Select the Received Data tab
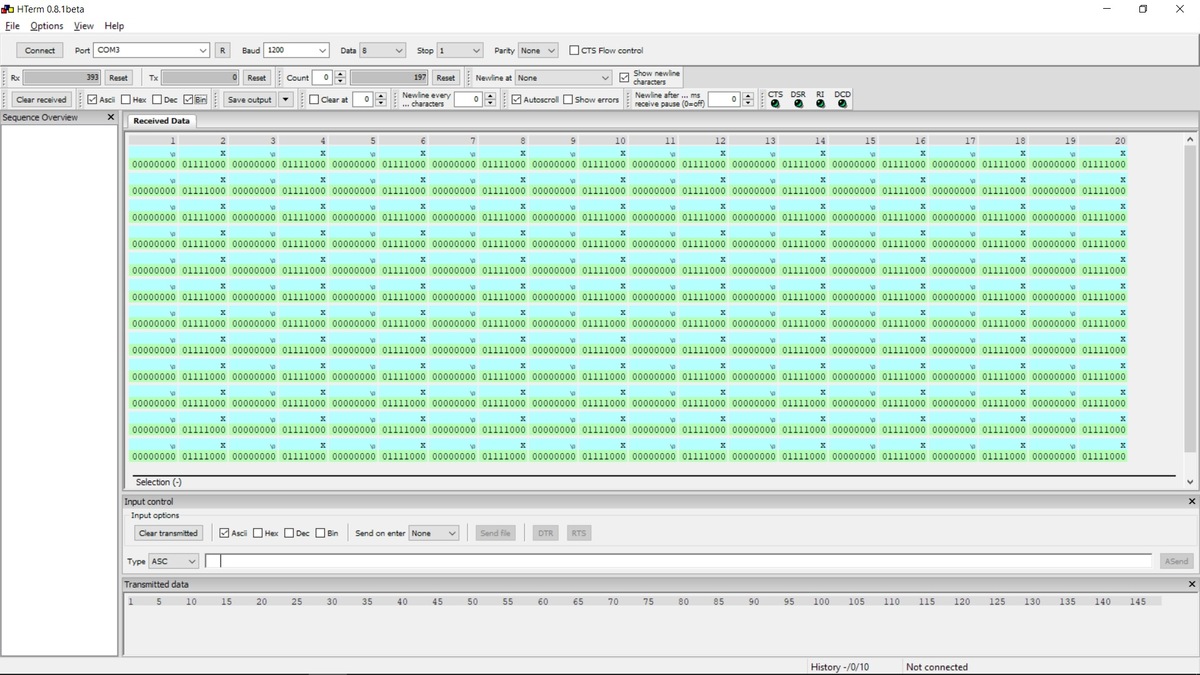The width and height of the screenshot is (1200, 675). [161, 120]
